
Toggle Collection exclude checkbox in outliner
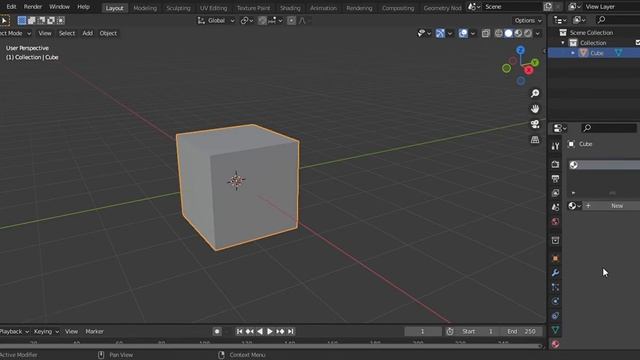[638, 42]
